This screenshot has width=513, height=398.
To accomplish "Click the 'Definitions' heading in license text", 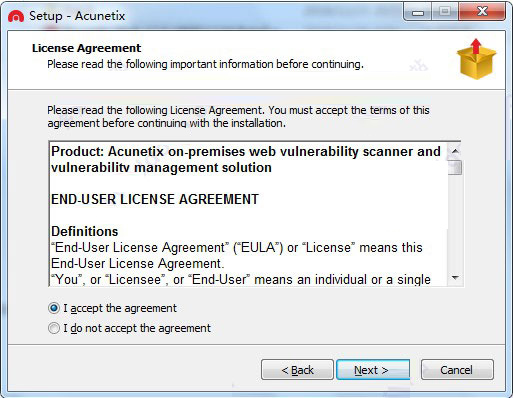I will [85, 231].
